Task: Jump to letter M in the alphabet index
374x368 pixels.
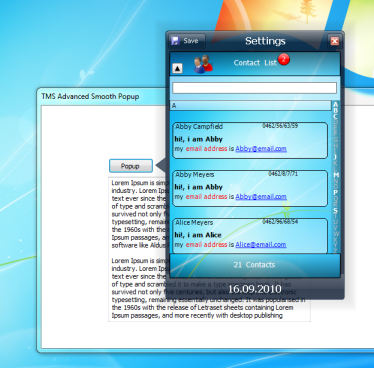Action: tap(336, 175)
